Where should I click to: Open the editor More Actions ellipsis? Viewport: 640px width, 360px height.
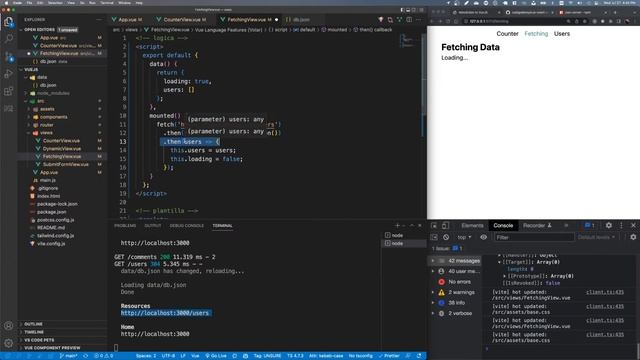pos(419,20)
